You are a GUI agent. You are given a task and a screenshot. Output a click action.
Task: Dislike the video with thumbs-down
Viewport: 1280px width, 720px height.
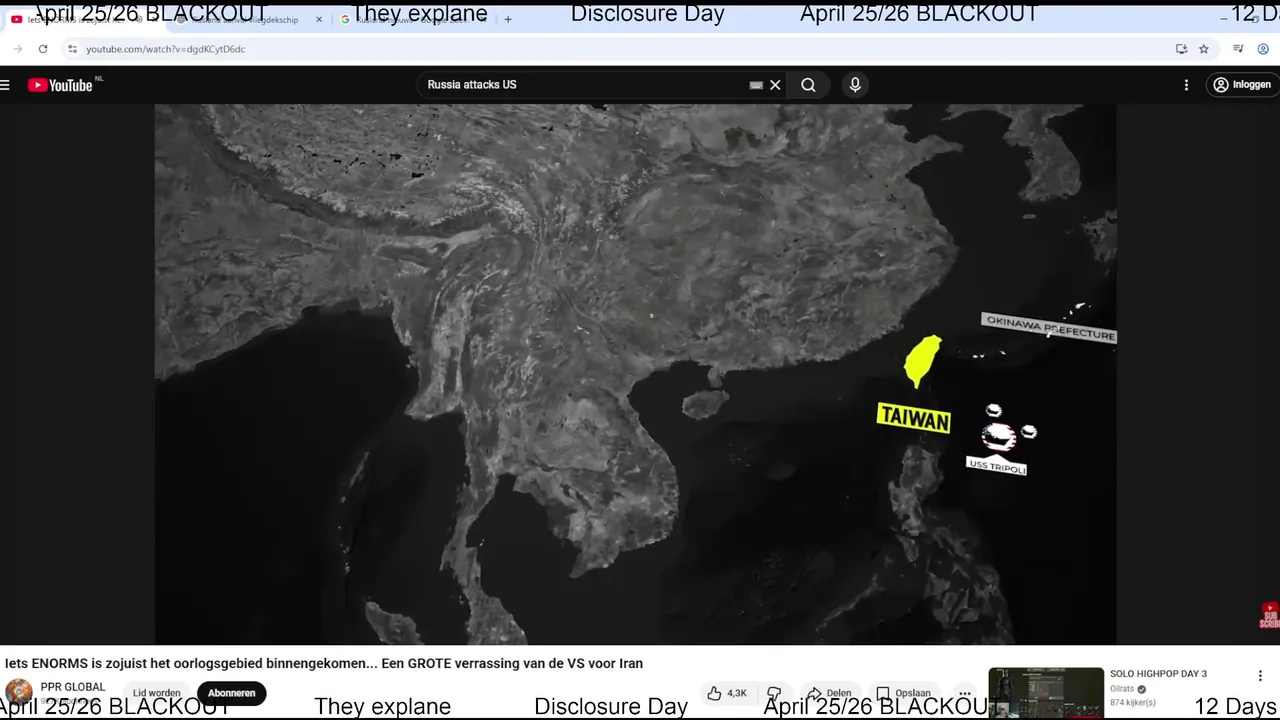pyautogui.click(x=773, y=693)
